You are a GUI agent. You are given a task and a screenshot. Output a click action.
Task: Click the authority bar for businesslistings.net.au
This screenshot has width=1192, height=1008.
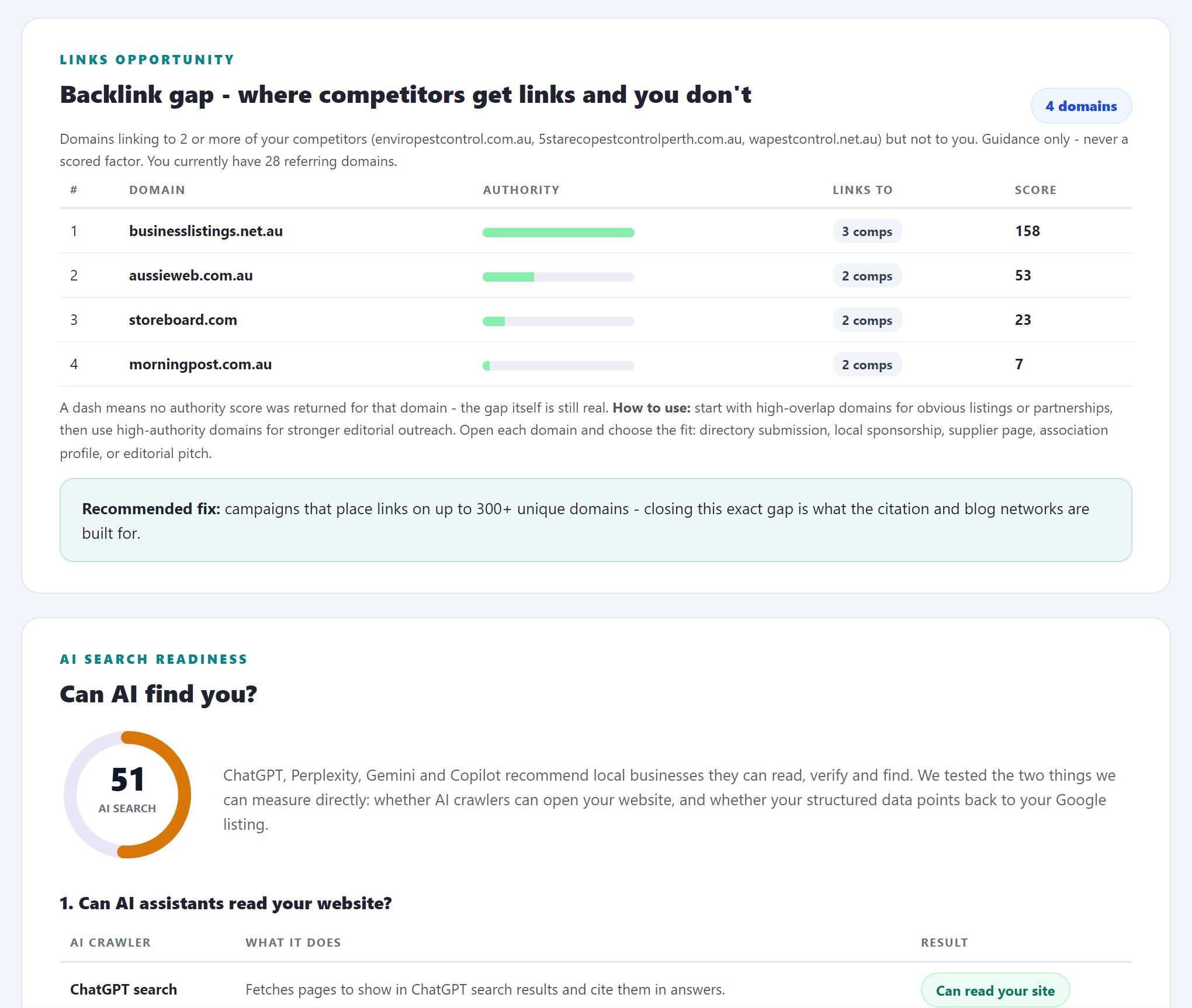tap(558, 232)
